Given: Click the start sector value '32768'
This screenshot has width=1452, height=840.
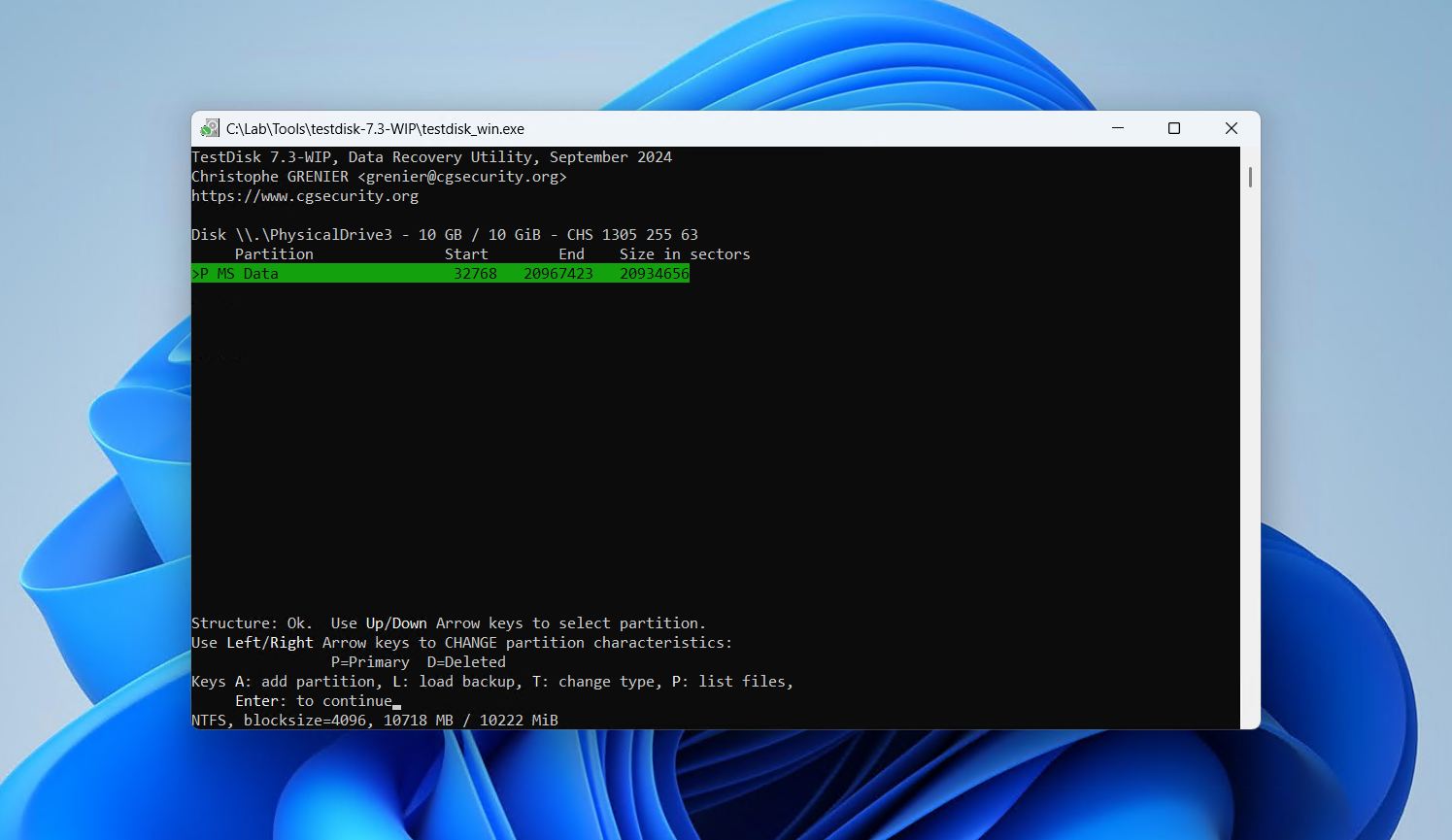Looking at the screenshot, I should coord(475,274).
